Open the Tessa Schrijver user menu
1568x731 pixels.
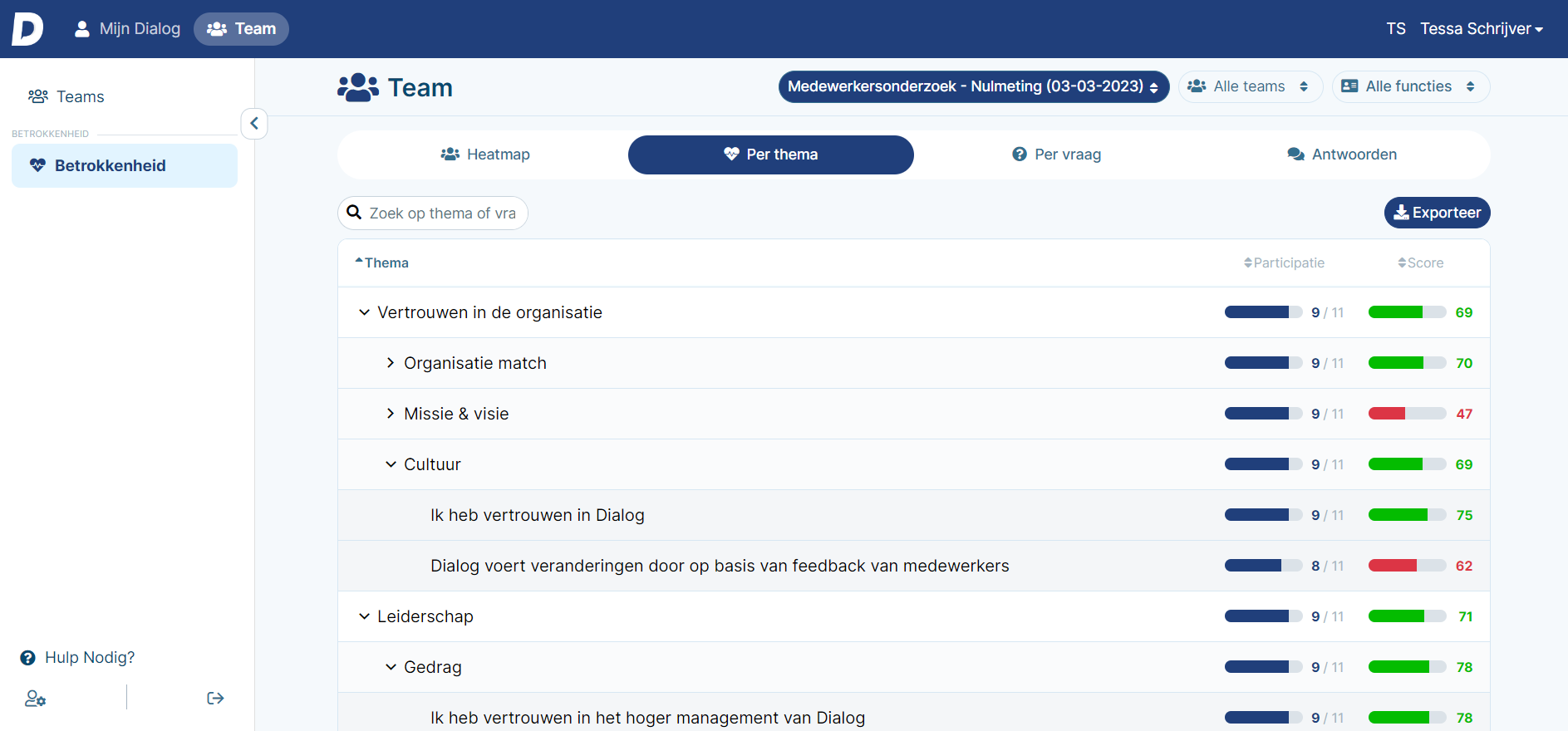[1481, 29]
